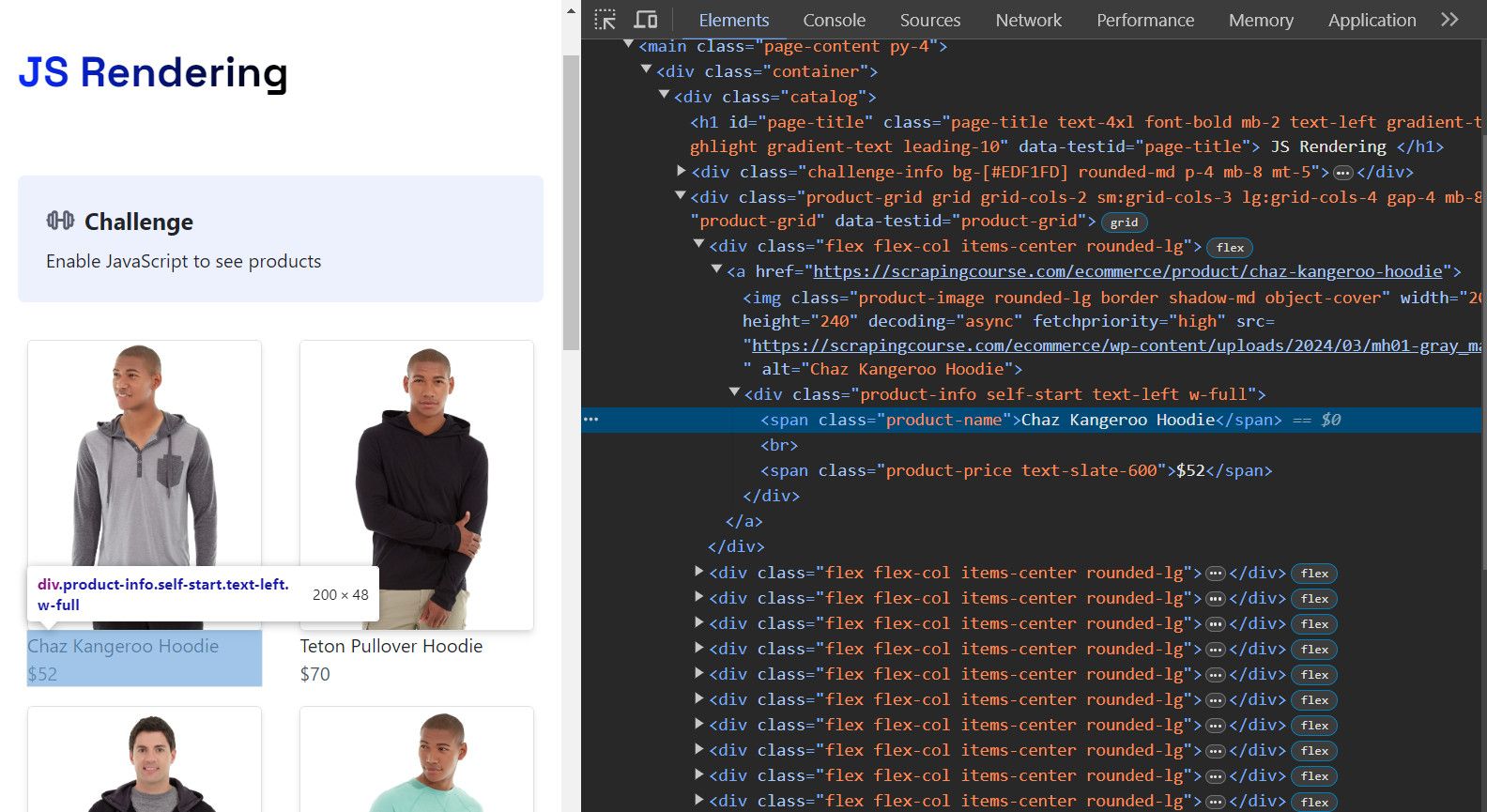Switch to the Elements tab

click(733, 20)
